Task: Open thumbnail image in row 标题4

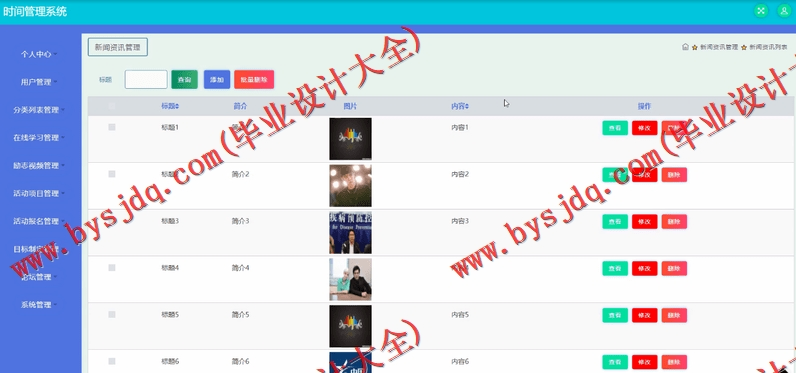Action: click(350, 280)
